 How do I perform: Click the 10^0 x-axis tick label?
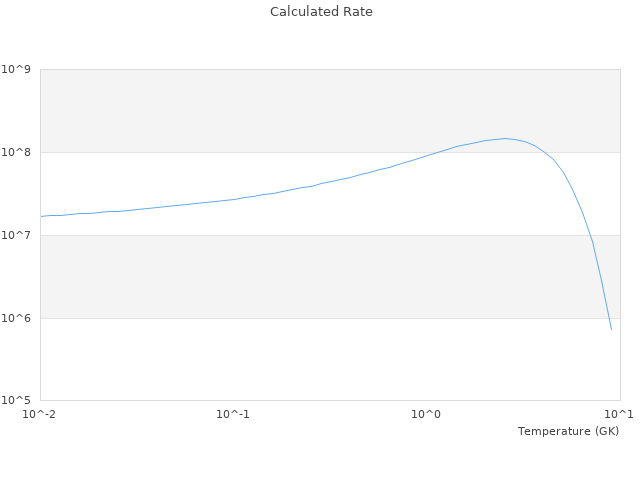(x=426, y=414)
